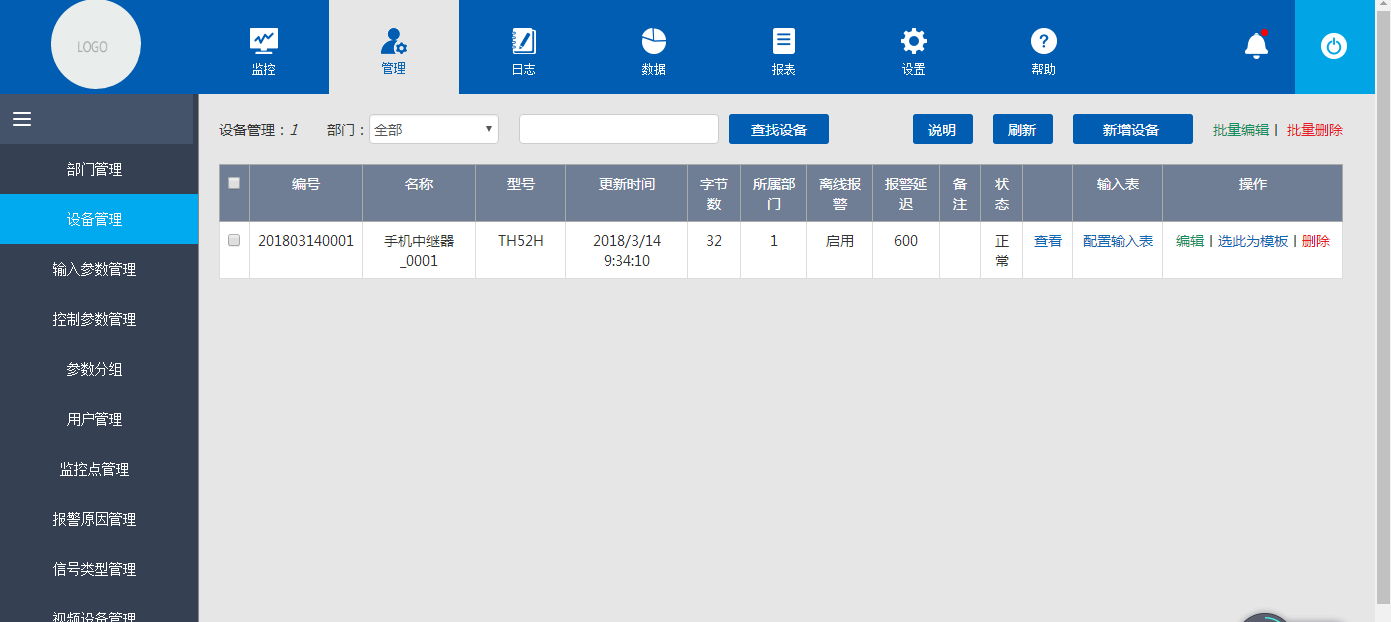Image resolution: width=1391 pixels, height=622 pixels.
Task: Click the power logout icon
Action: pos(1334,46)
